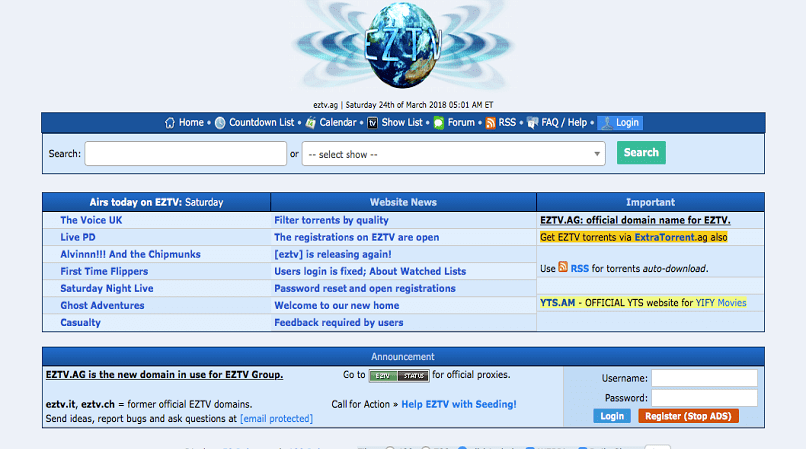Image resolution: width=806 pixels, height=449 pixels.
Task: Click into the Username field
Action: pyautogui.click(x=704, y=378)
